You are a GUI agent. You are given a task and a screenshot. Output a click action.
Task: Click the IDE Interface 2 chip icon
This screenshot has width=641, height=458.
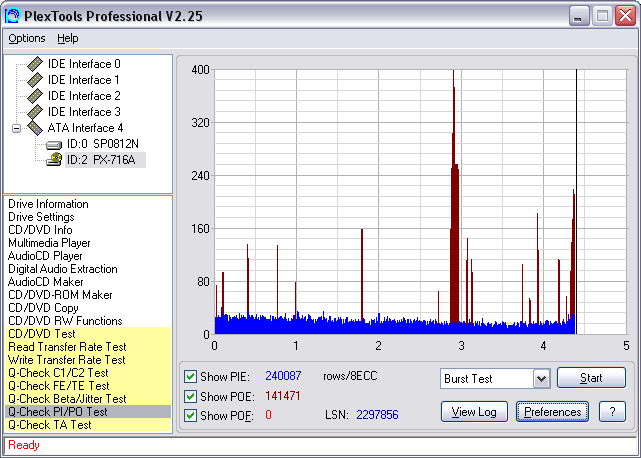(x=35, y=96)
